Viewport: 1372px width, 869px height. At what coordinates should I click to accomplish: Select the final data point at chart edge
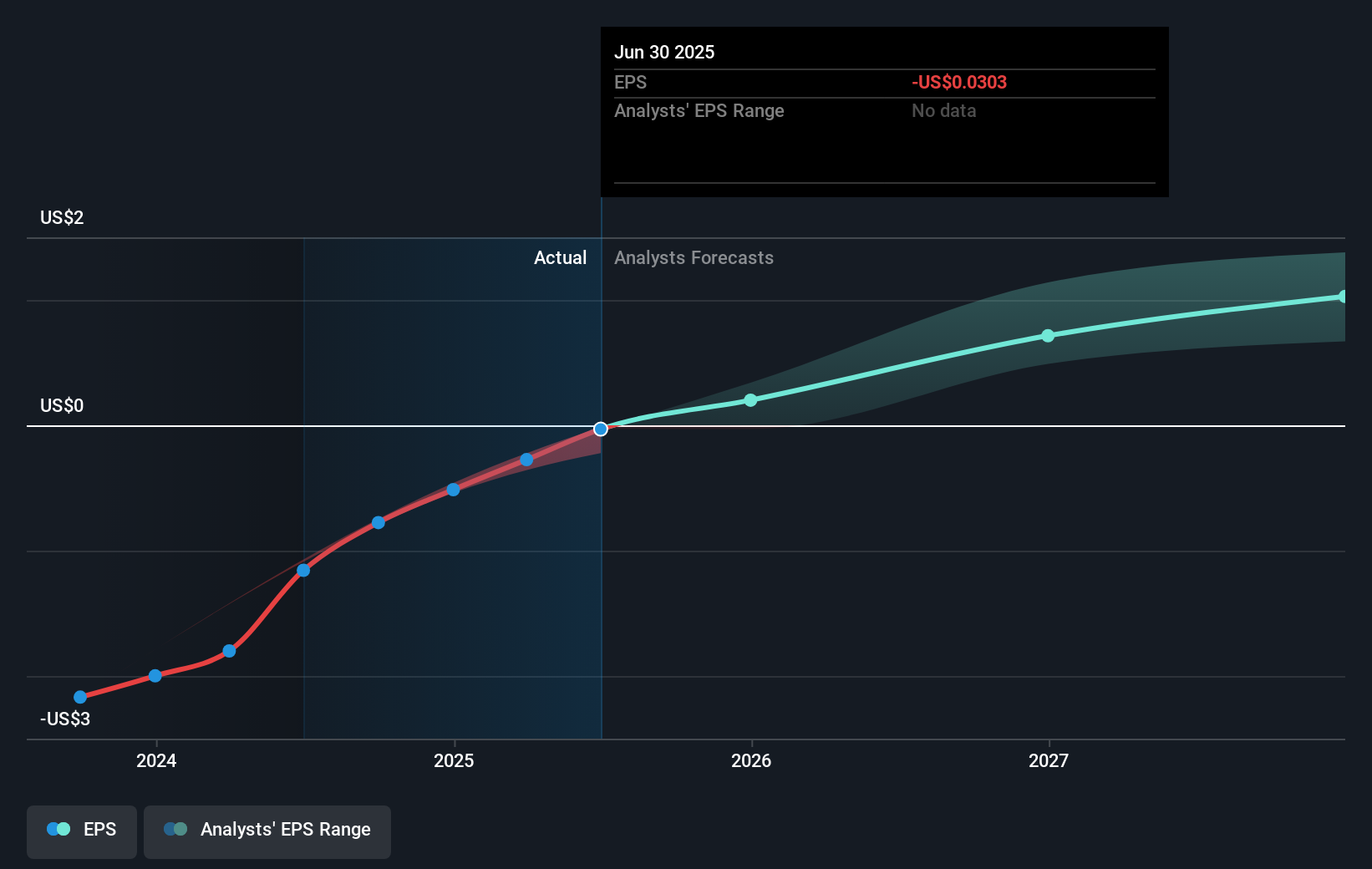coord(1344,296)
